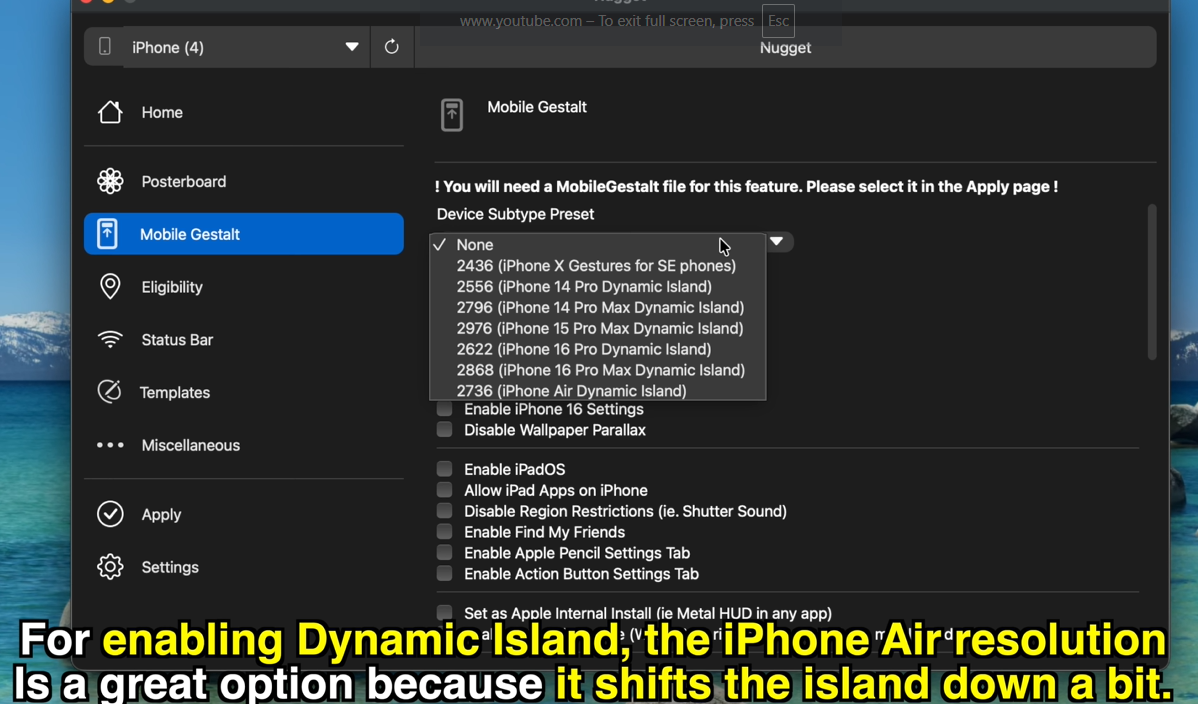Click the Device Subtype Preset label

[x=515, y=214]
